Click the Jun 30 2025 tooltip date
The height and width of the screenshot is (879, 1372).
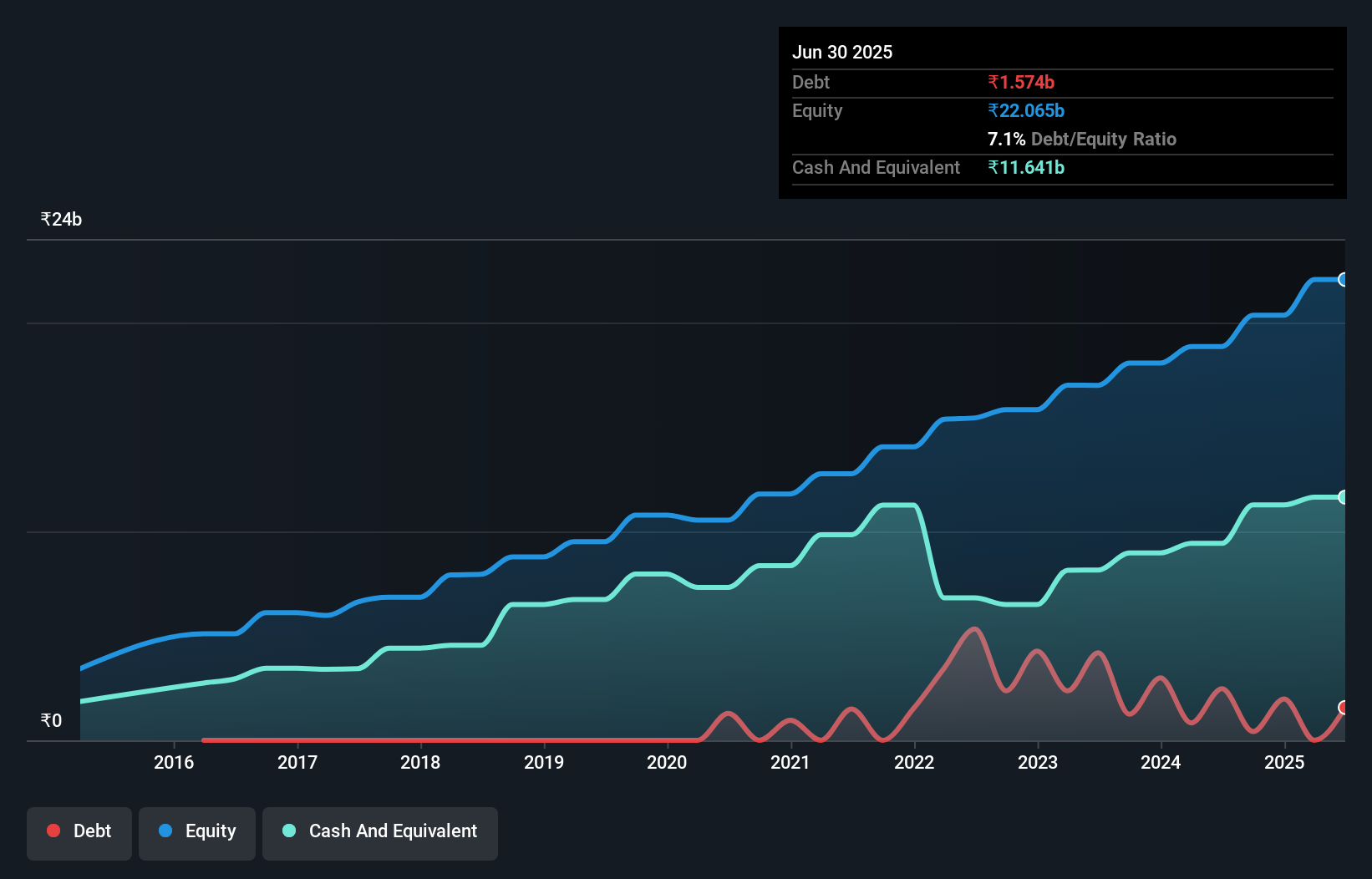click(x=842, y=52)
